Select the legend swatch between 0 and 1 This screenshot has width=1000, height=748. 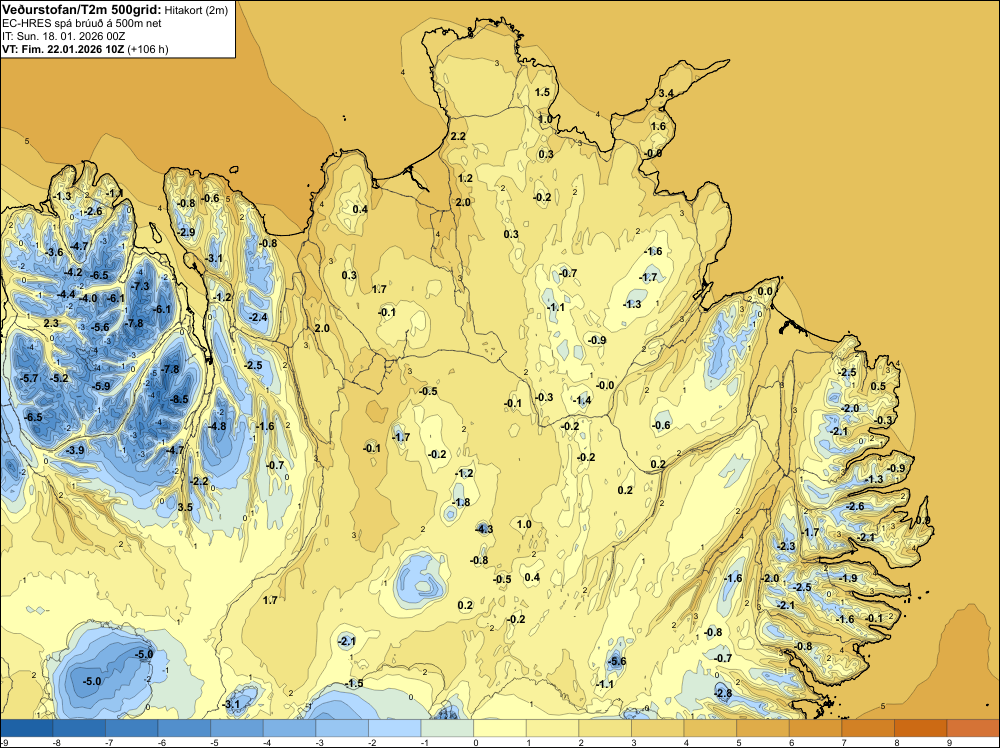499,728
